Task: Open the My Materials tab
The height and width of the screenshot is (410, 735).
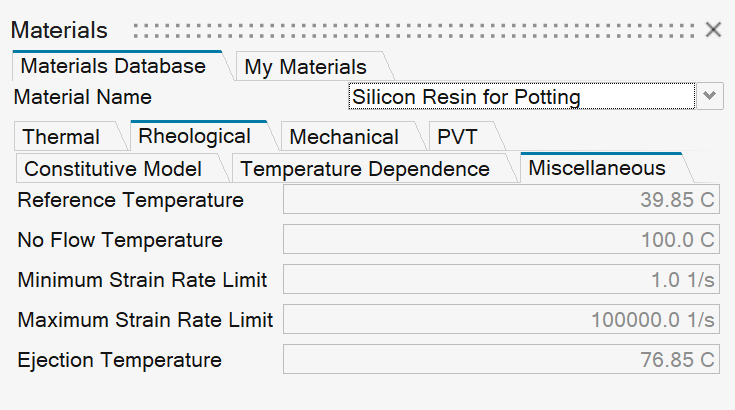Action: pos(306,68)
